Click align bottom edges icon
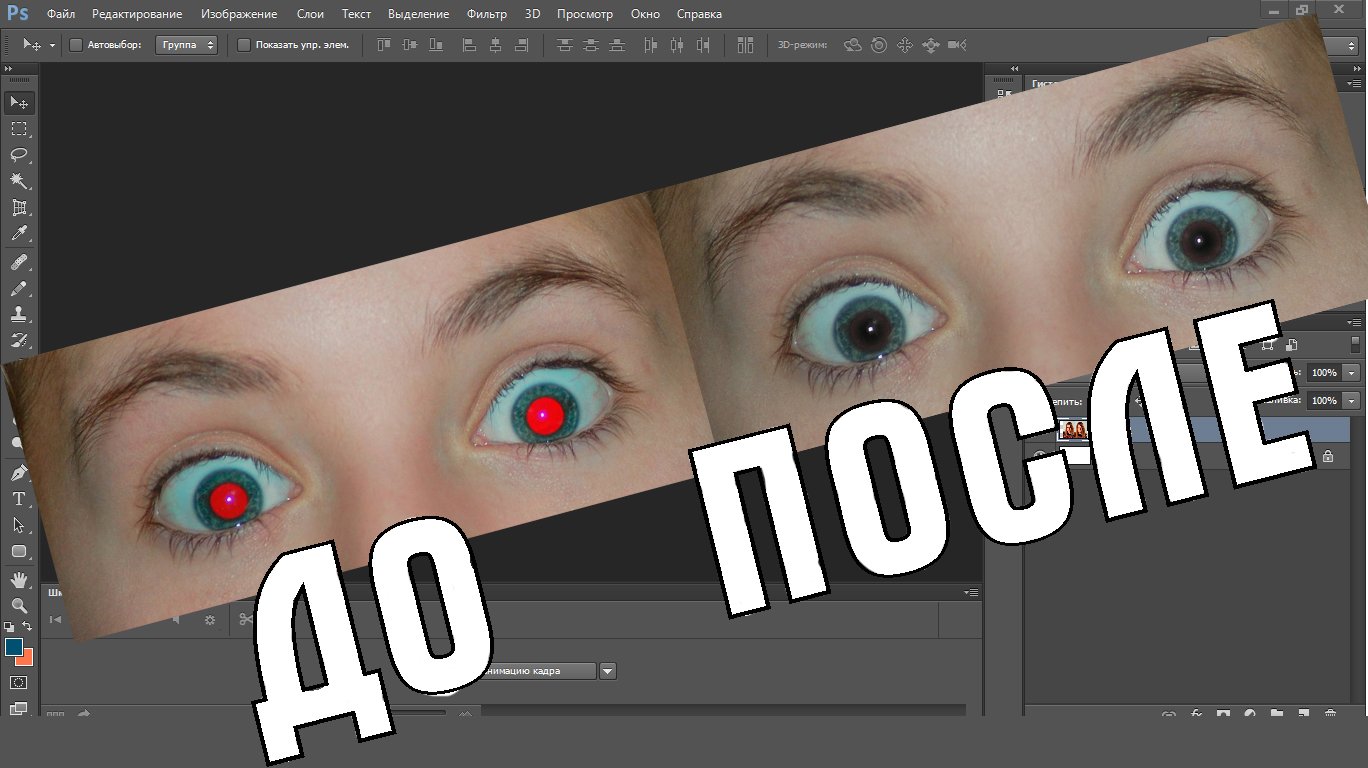The width and height of the screenshot is (1368, 768). [435, 45]
